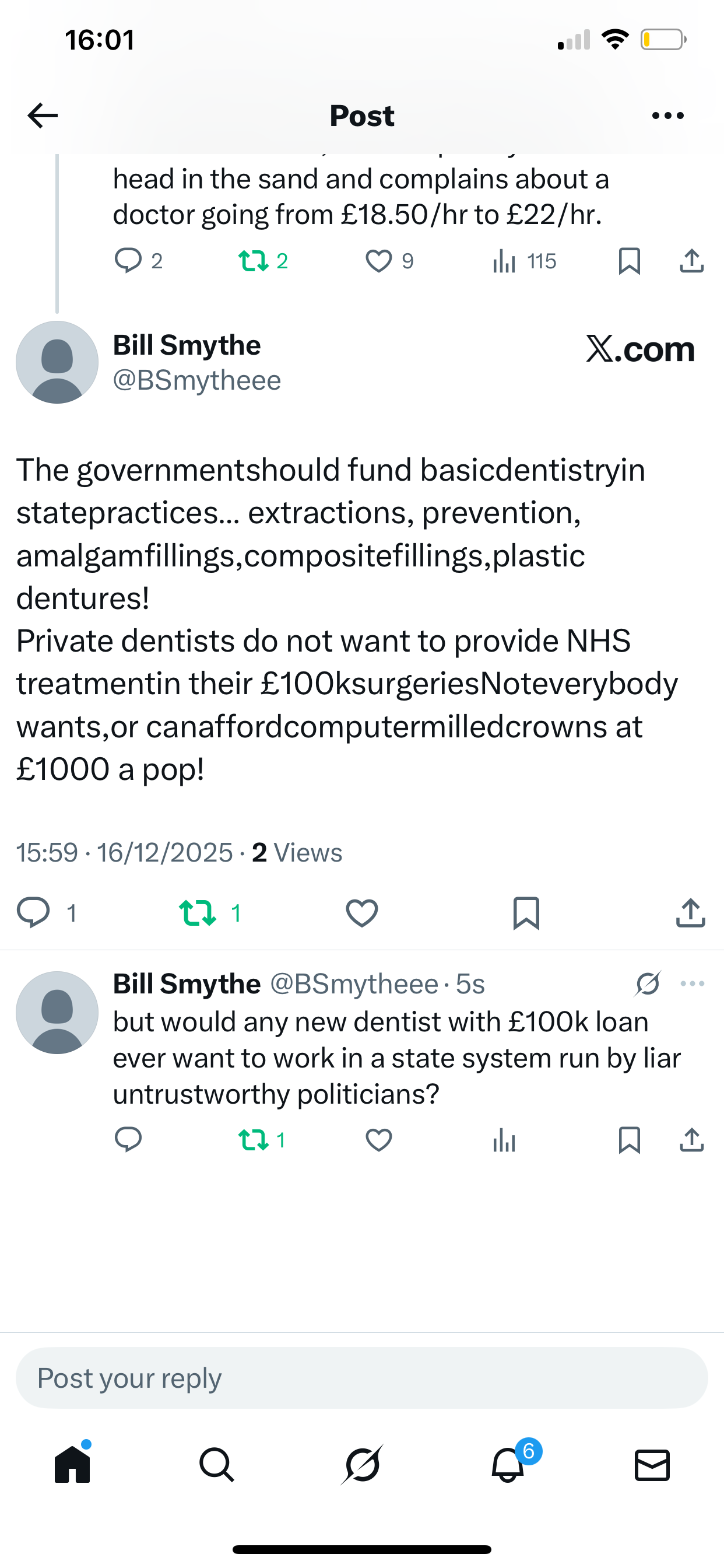
Task: Go back using the arrow icon
Action: tap(43, 116)
